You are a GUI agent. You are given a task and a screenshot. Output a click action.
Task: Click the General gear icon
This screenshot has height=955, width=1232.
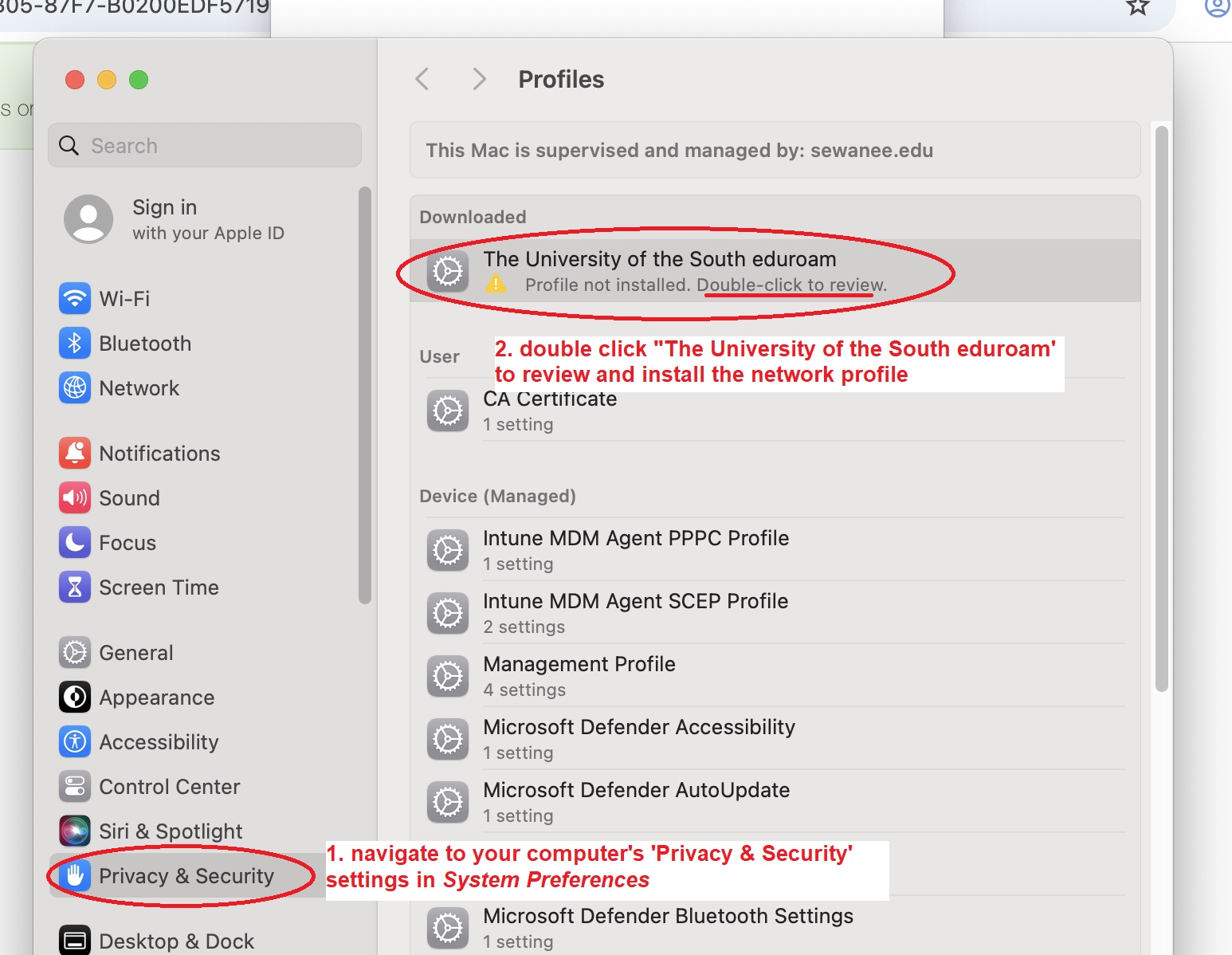coord(75,653)
